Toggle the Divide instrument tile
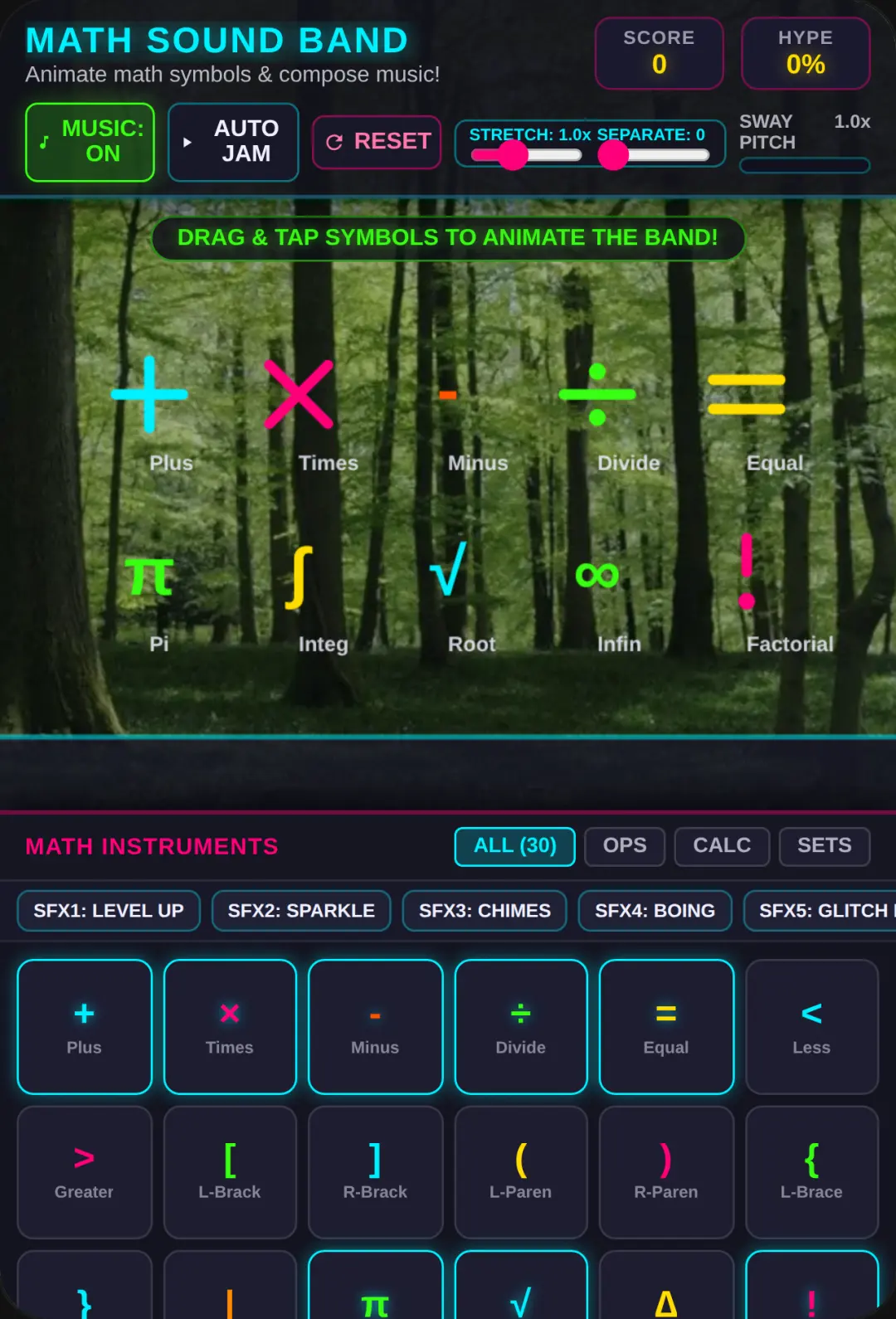This screenshot has width=896, height=1319. (x=521, y=1027)
